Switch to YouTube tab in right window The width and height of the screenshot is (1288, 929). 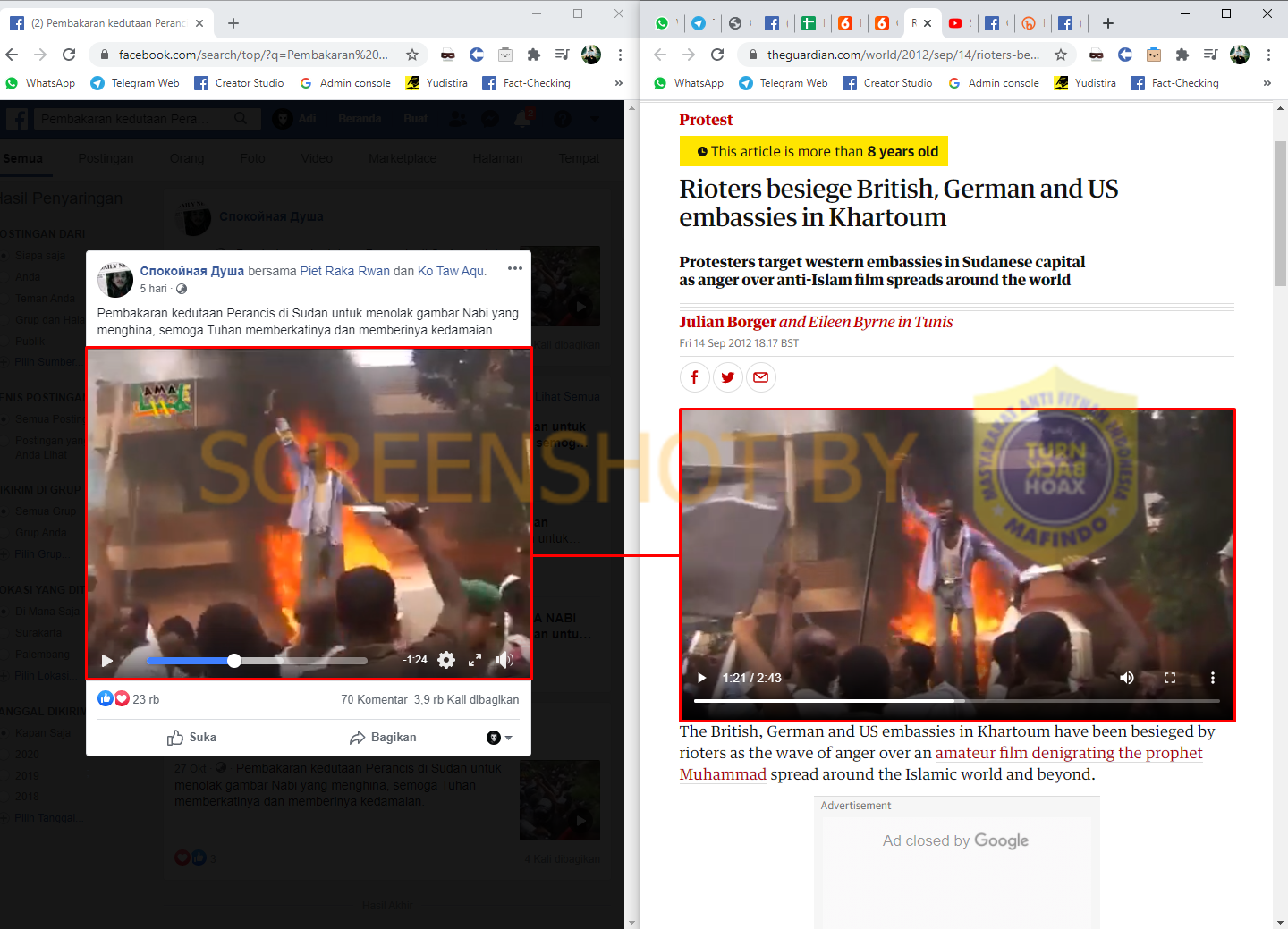955,23
